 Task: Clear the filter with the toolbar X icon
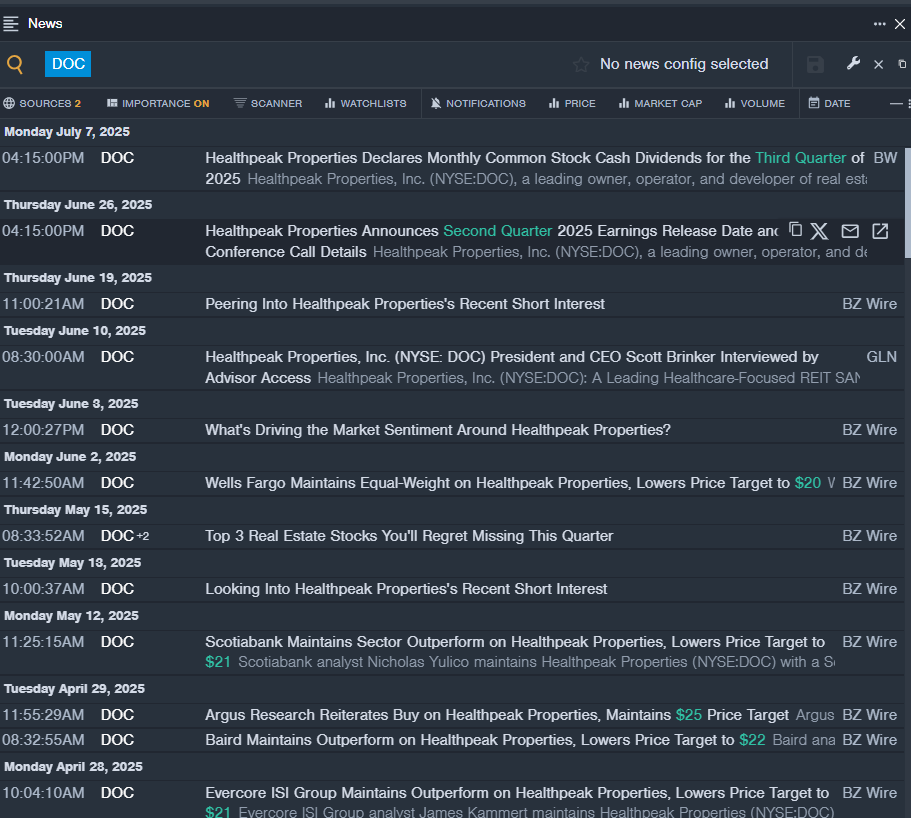click(x=878, y=64)
